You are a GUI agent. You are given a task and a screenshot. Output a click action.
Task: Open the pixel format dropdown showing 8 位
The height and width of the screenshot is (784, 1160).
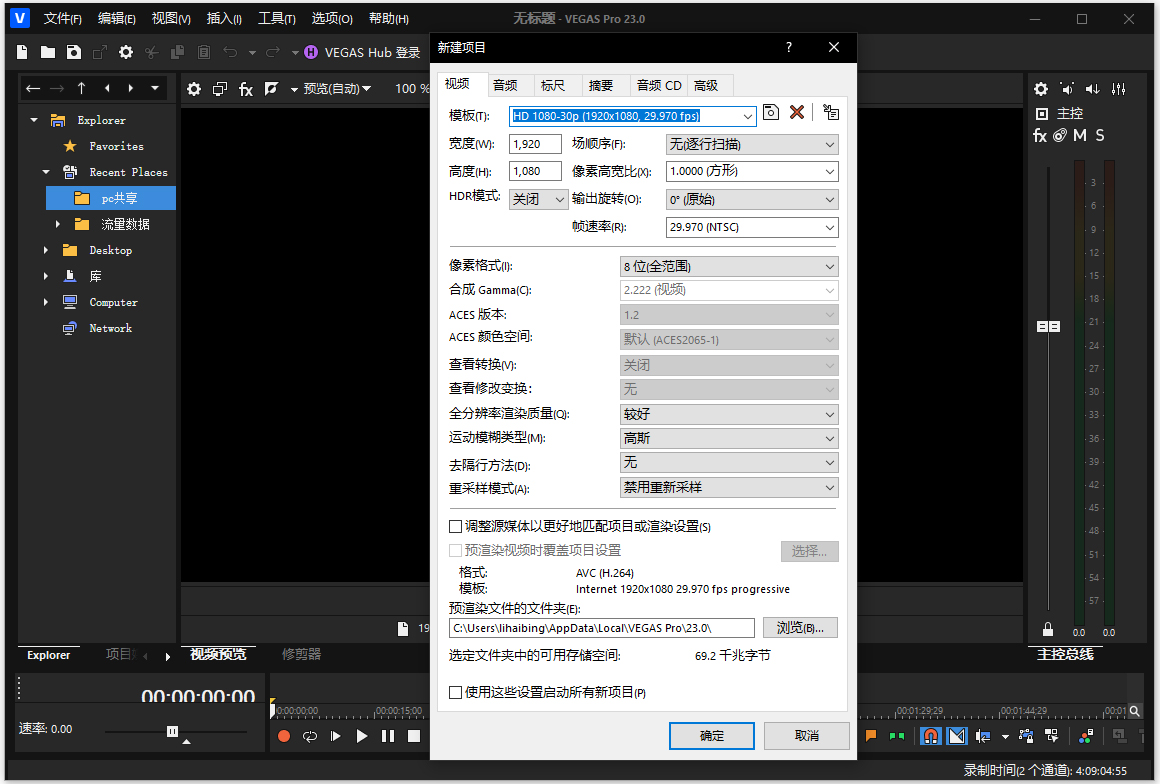tap(729, 266)
